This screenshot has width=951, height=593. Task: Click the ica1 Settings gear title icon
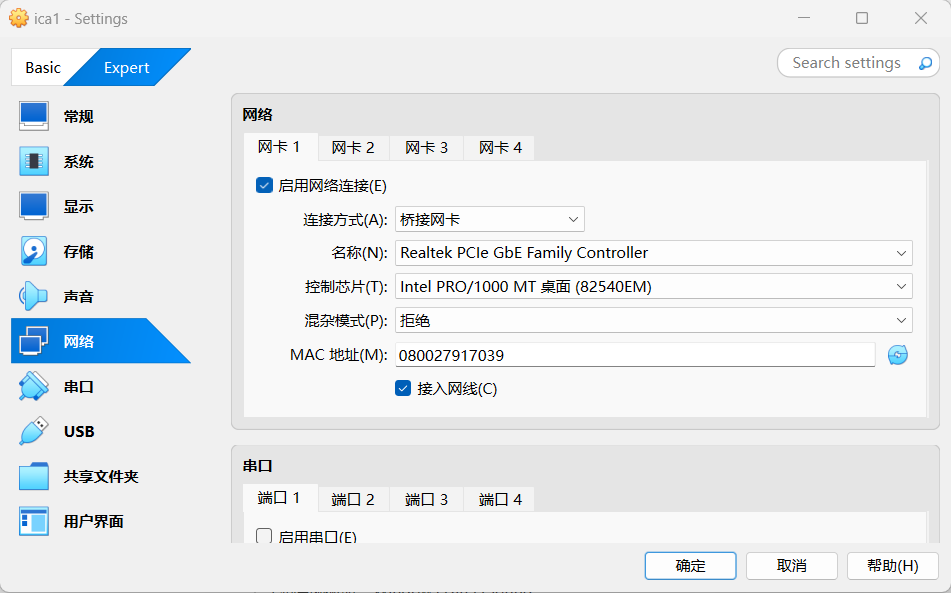pos(19,18)
